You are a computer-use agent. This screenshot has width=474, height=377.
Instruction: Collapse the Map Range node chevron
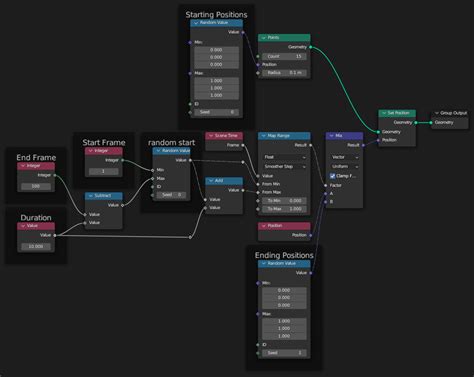click(264, 136)
